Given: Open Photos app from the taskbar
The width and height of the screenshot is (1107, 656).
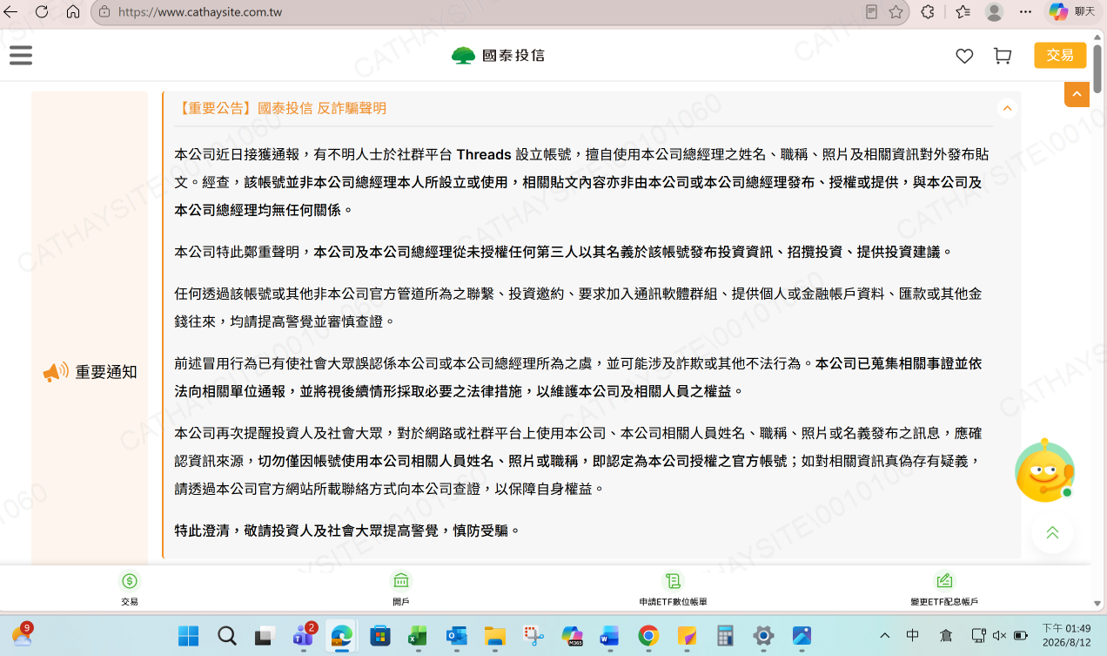Looking at the screenshot, I should tap(801, 636).
